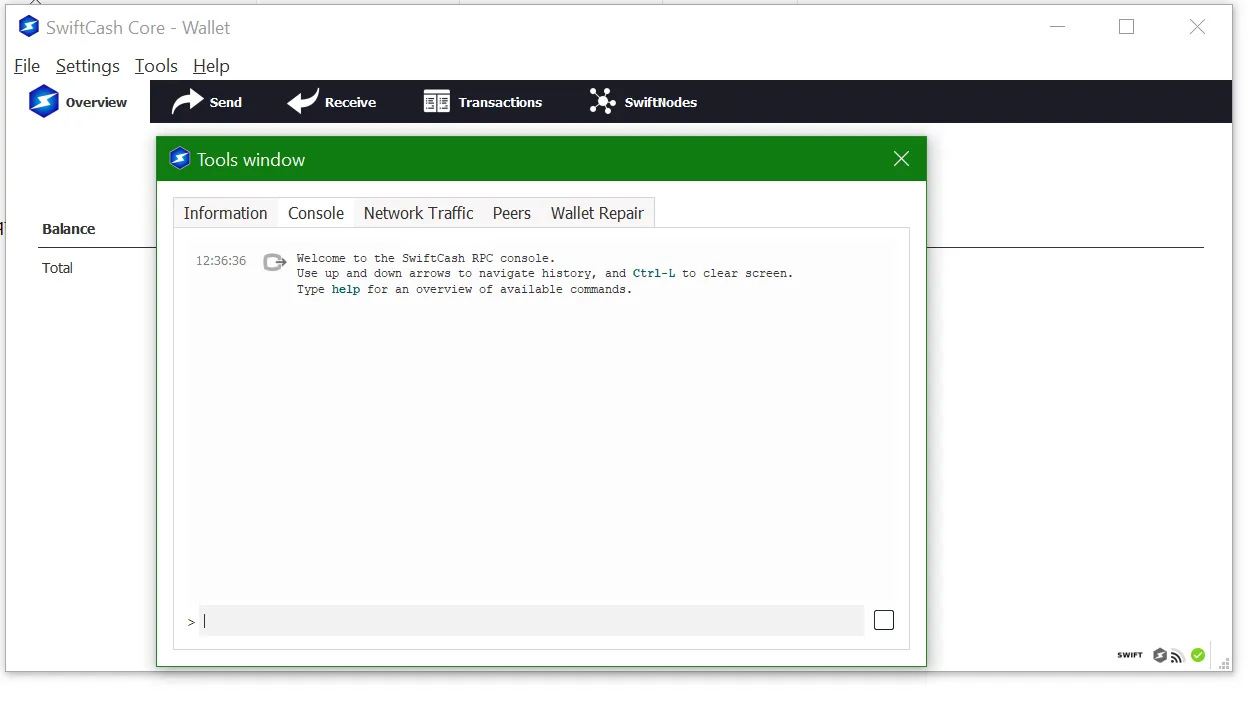Switch to the Network Traffic tab
1258x701 pixels.
tap(418, 213)
